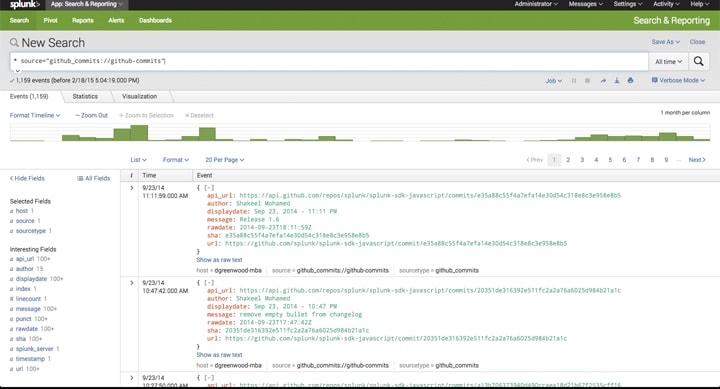Screen dimensions: 720x389
Task: Click the tallest timeline bar
Action: 139,133
